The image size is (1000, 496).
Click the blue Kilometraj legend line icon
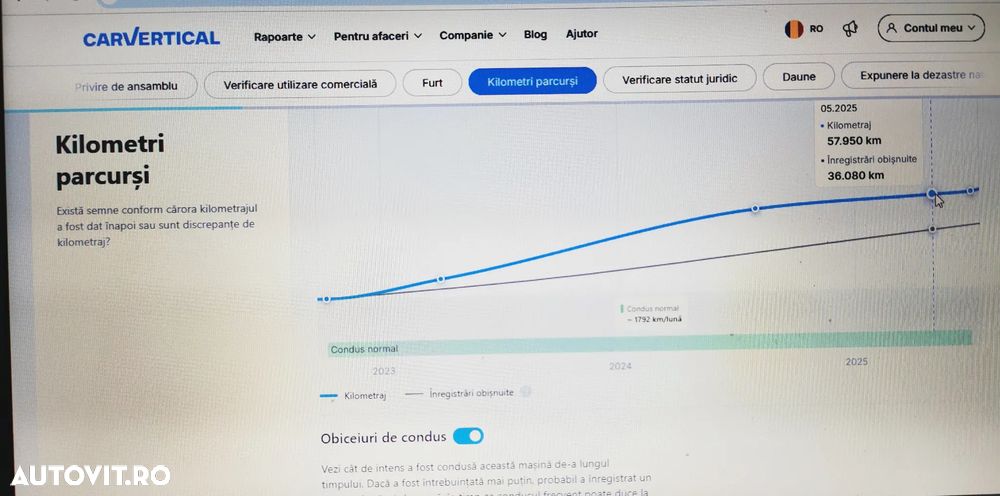pyautogui.click(x=328, y=396)
